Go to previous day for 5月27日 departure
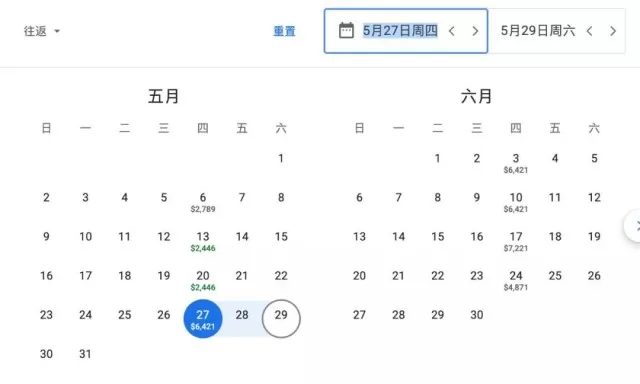Image resolution: width=640 pixels, height=384 pixels. click(451, 31)
